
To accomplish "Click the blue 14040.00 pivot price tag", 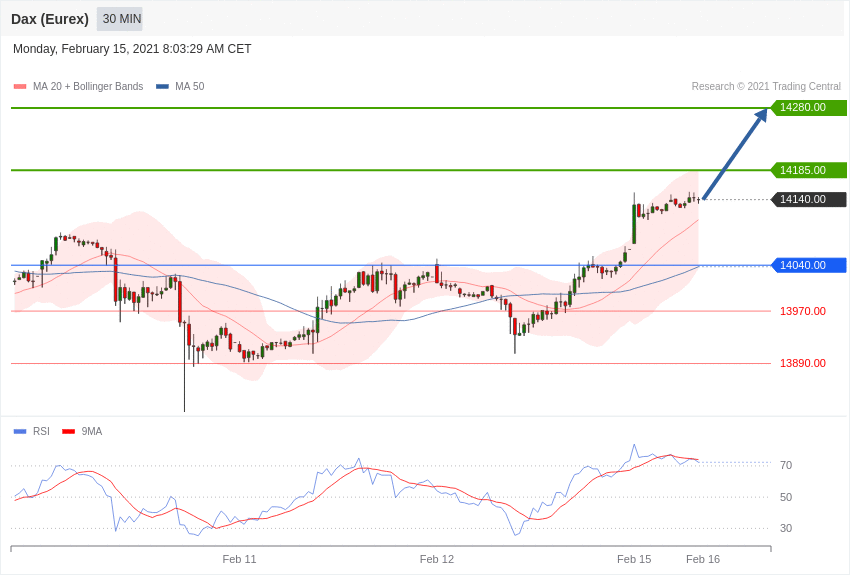I will coord(808,265).
